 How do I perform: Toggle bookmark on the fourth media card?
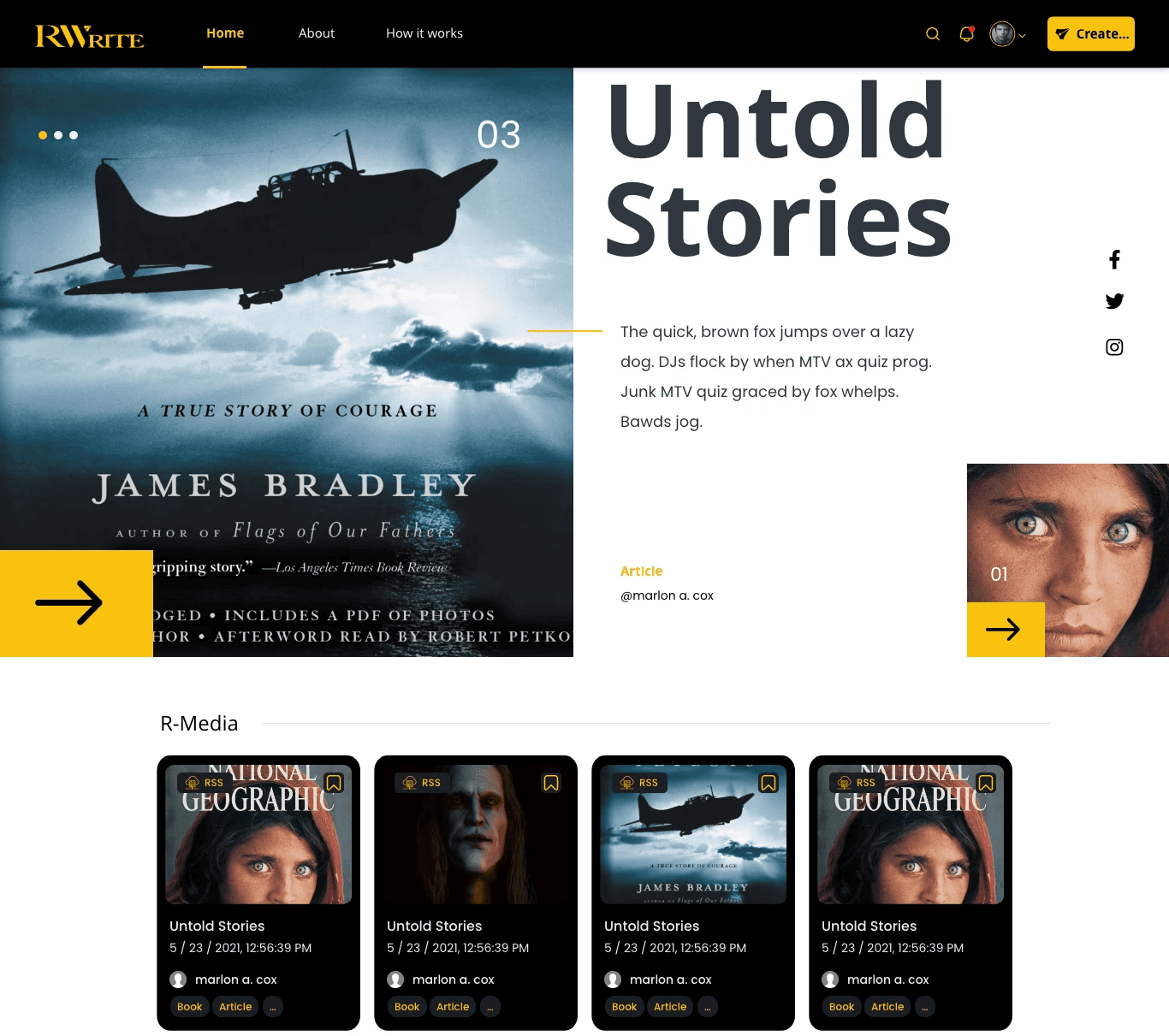(x=986, y=783)
